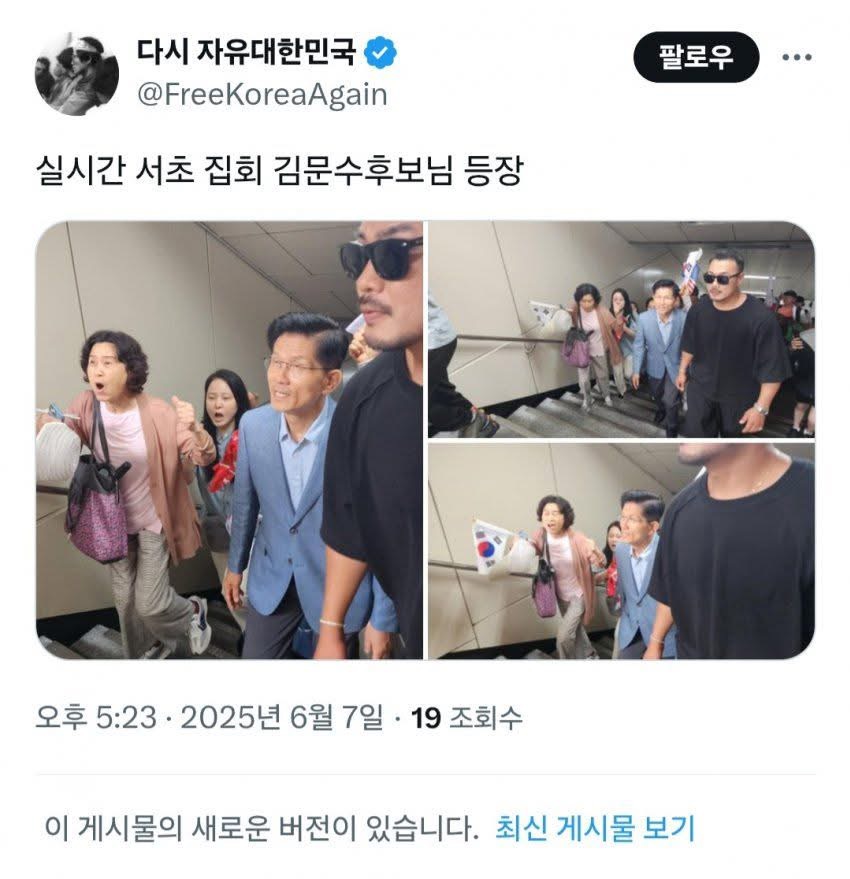This screenshot has width=850, height=879.
Task: Open the round profile avatar picture
Action: [77, 74]
